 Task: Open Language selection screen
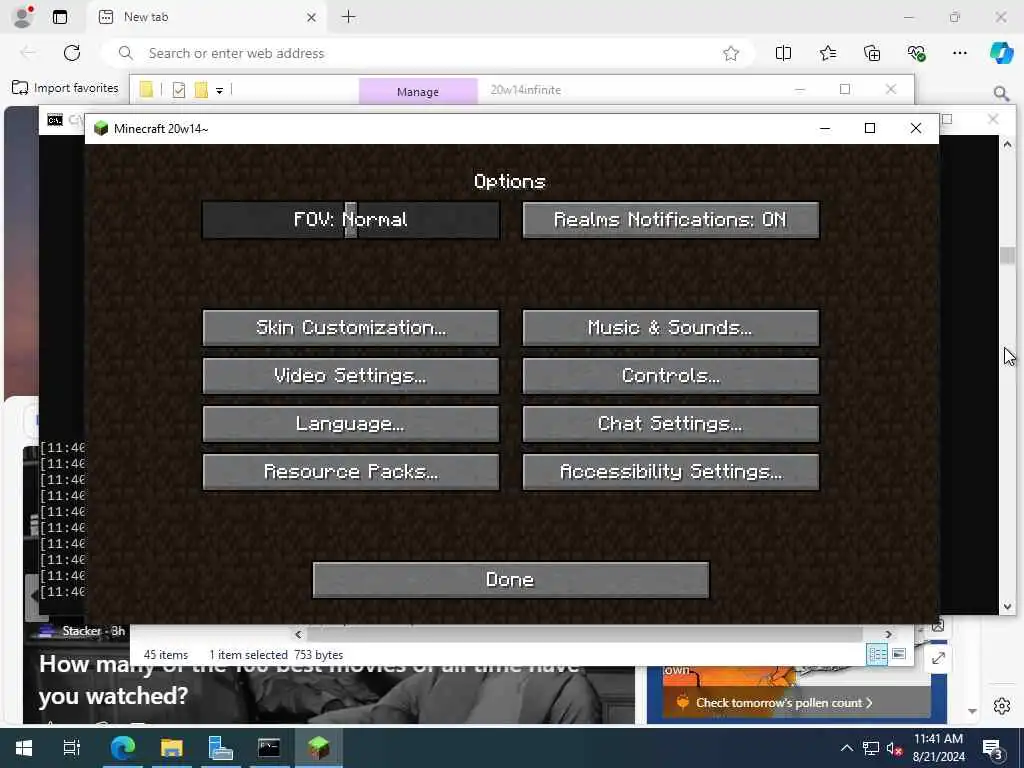[351, 424]
